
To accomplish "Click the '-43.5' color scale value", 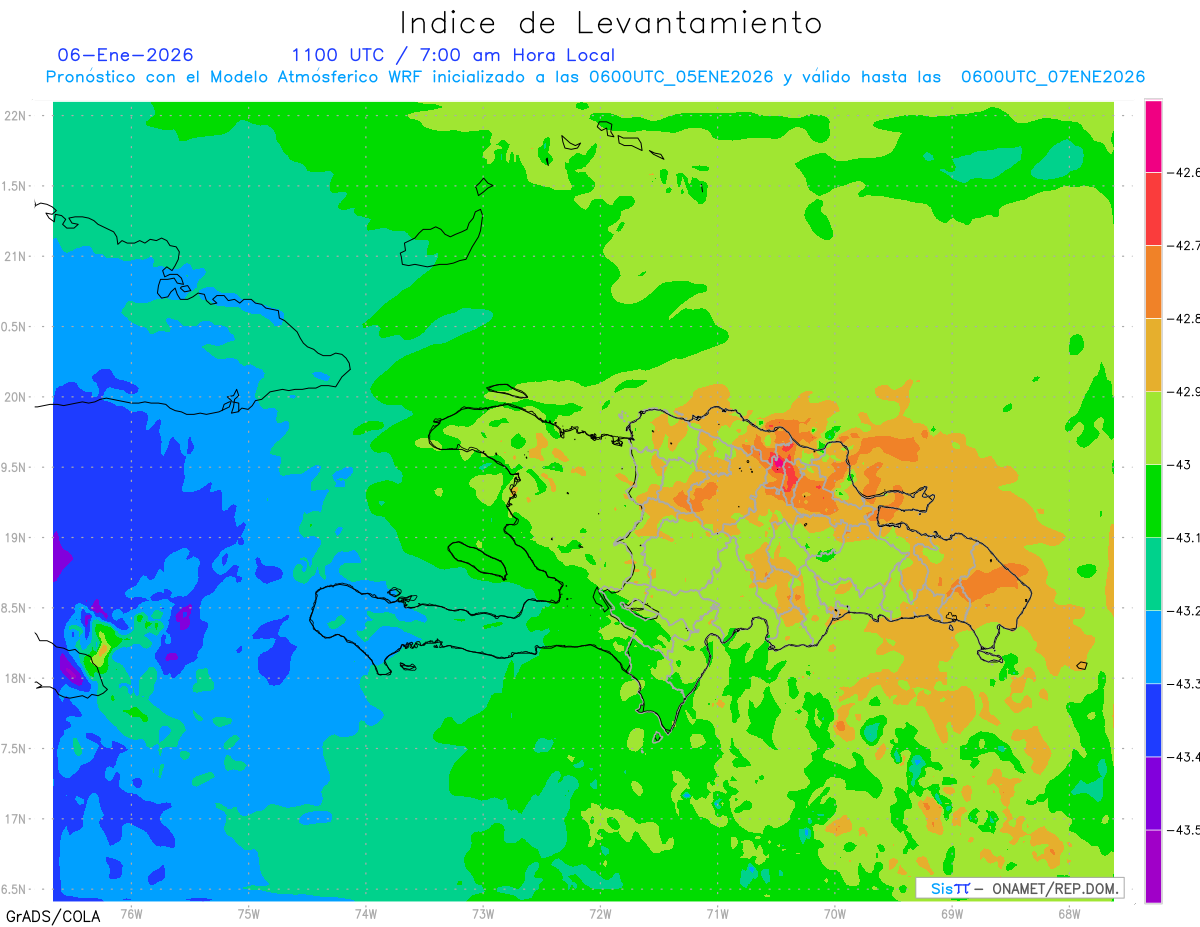I will [x=1183, y=830].
